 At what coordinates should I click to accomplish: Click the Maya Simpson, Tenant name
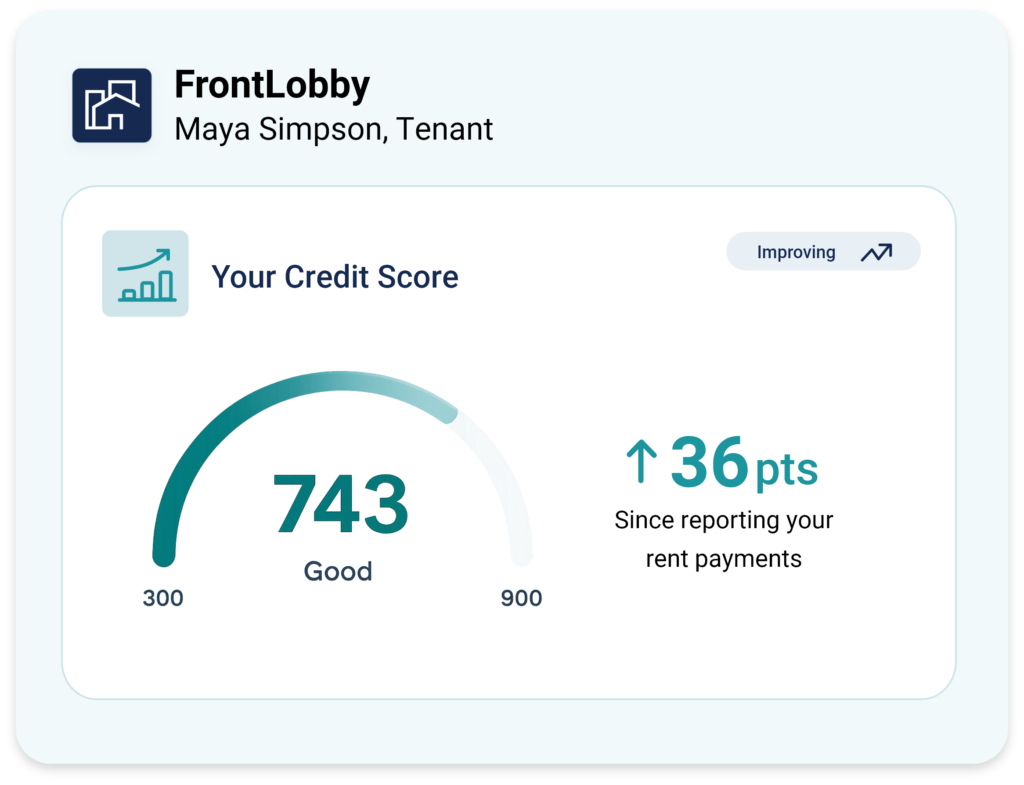coord(333,129)
